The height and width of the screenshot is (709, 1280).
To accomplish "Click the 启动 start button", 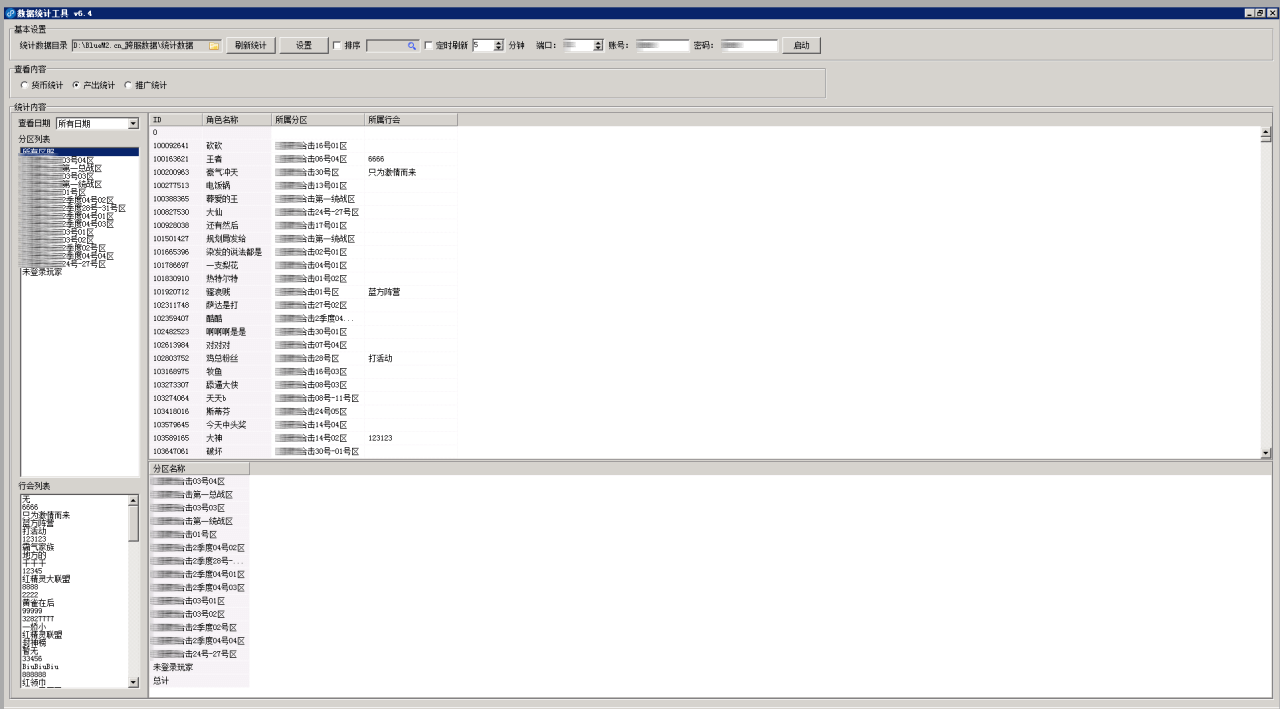I will click(801, 46).
